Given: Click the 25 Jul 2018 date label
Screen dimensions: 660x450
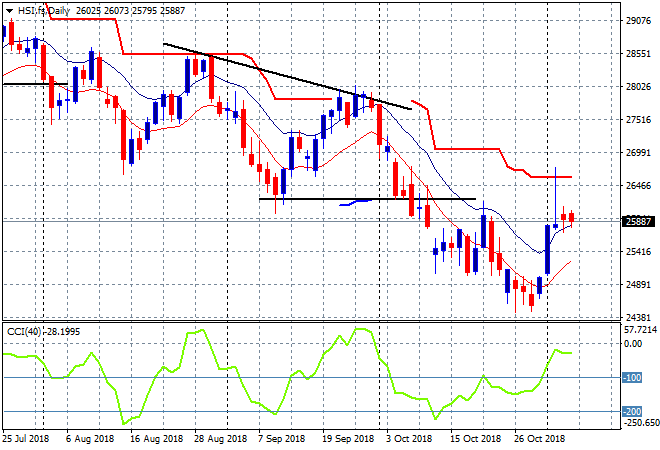Looking at the screenshot, I should (x=26, y=439).
